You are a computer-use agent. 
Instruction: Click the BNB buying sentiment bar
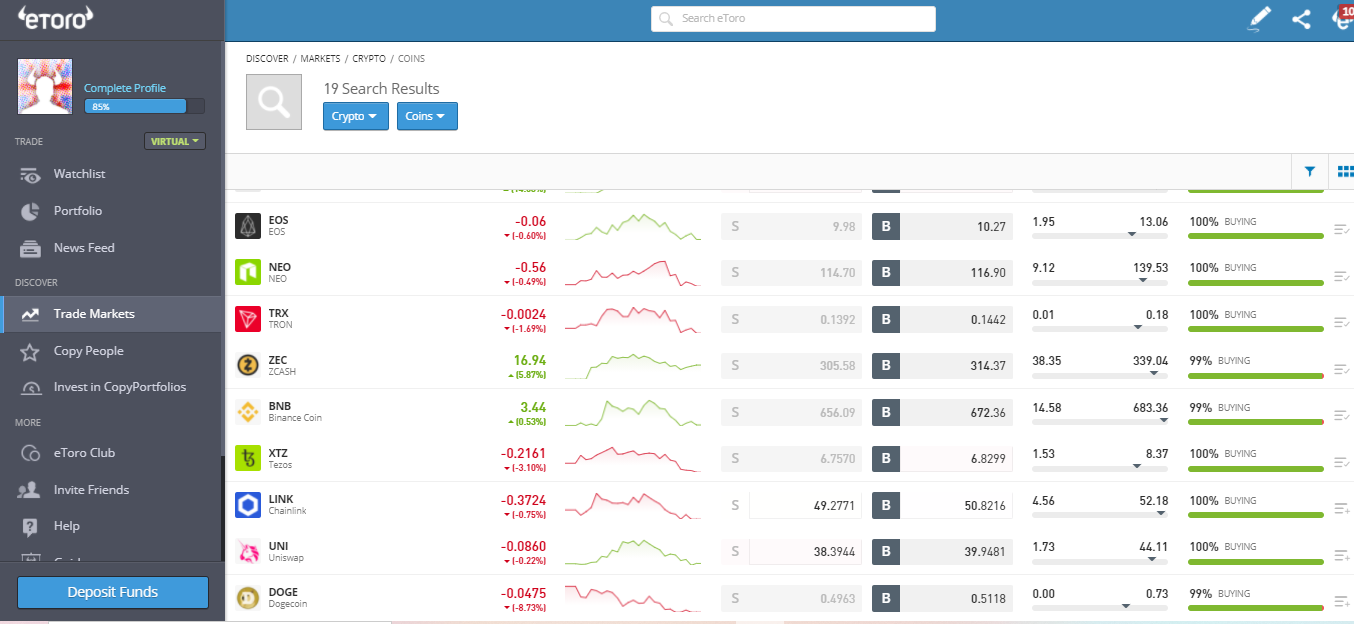1256,422
